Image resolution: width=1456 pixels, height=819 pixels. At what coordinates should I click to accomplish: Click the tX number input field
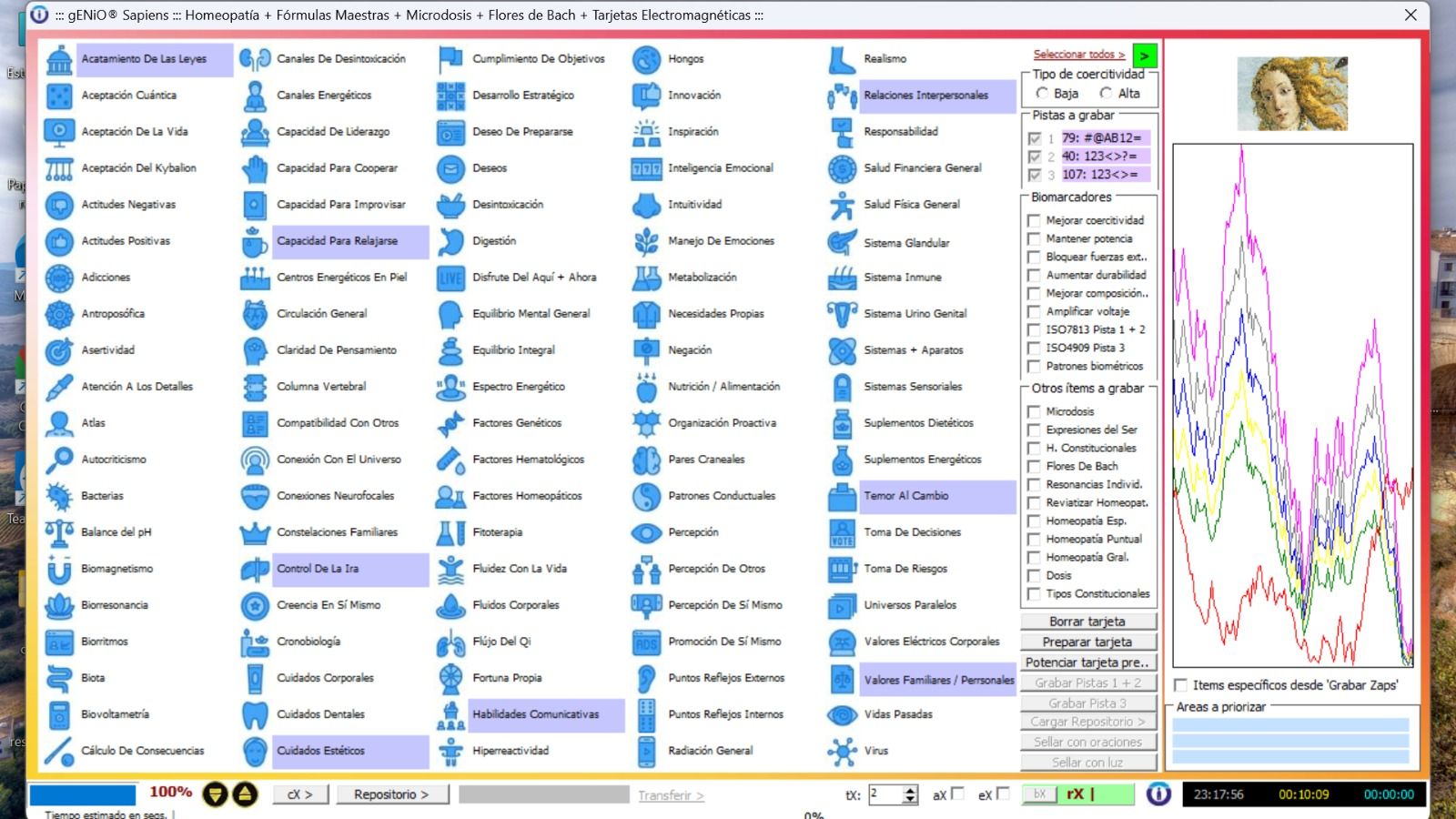click(x=886, y=794)
